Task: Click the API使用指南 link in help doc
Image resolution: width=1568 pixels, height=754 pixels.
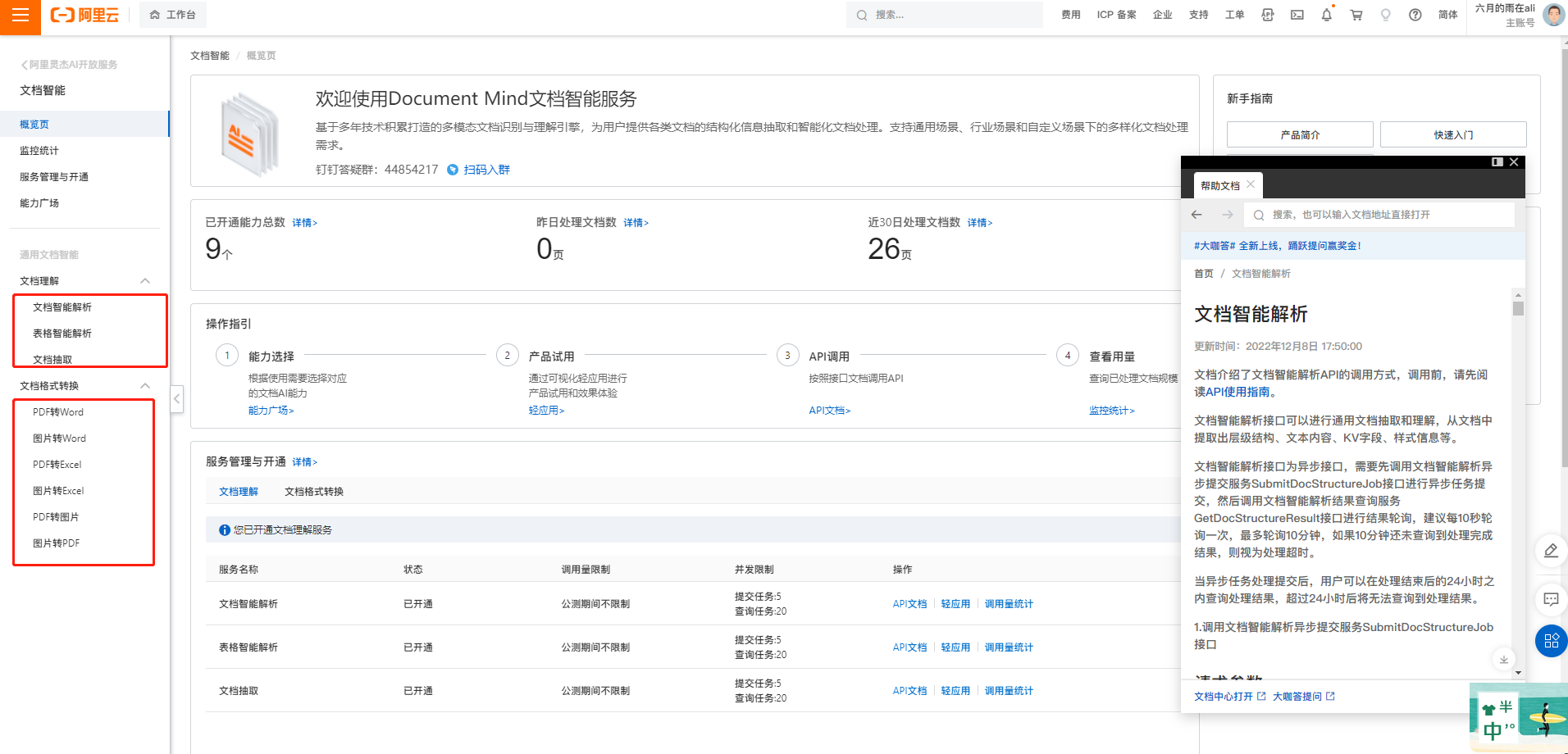Action: [1238, 393]
